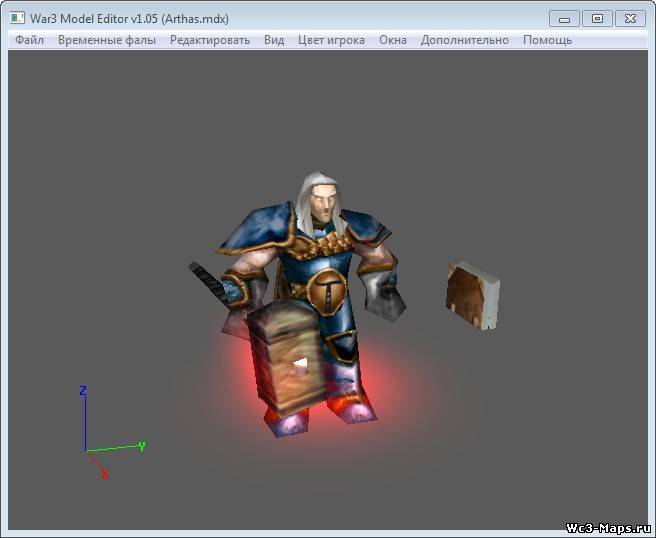Open the Файл menu
This screenshot has width=656, height=538.
tap(30, 40)
